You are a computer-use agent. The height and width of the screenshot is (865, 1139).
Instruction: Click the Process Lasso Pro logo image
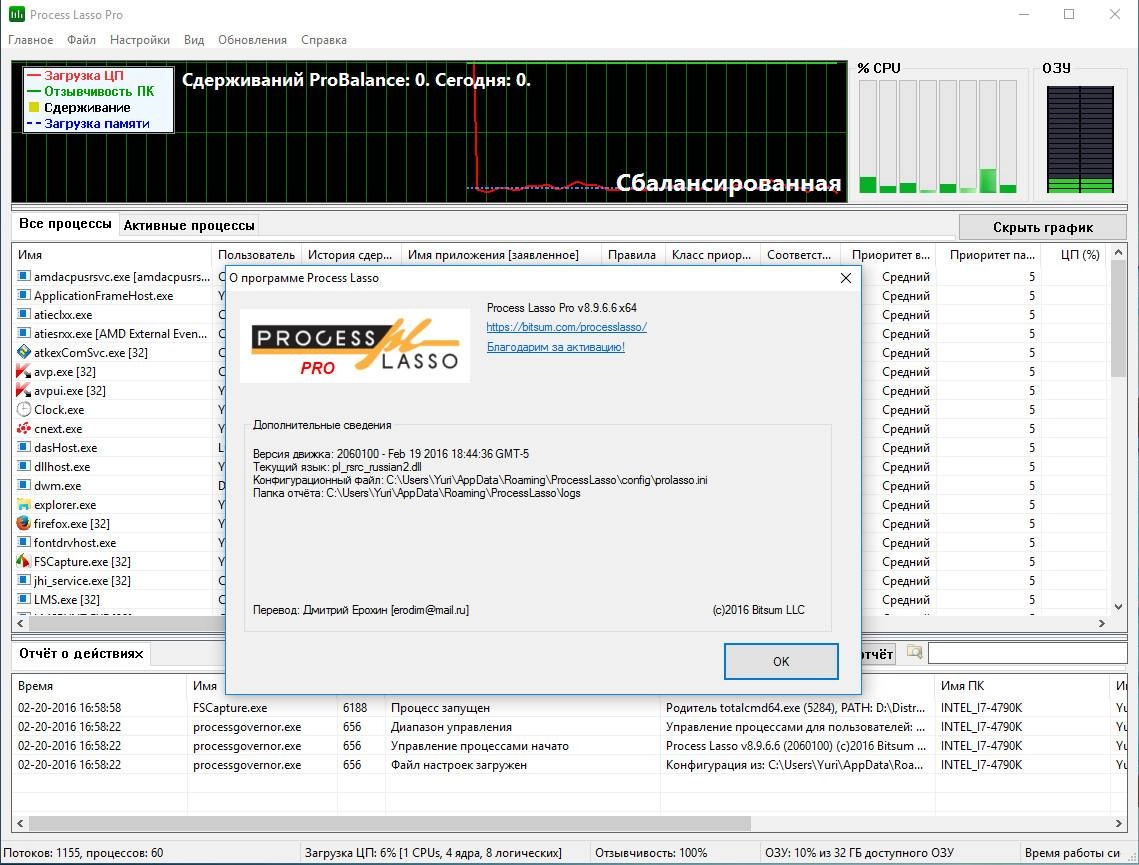point(355,346)
